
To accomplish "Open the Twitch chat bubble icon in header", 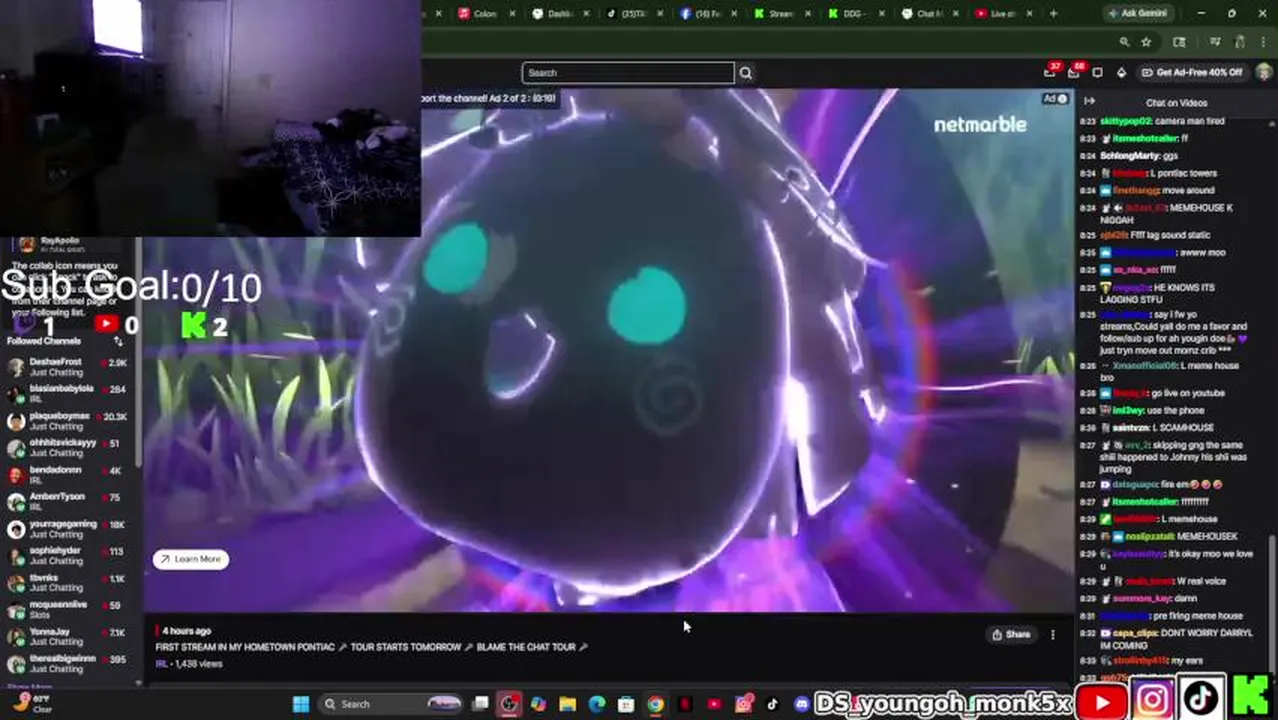I will (1097, 72).
